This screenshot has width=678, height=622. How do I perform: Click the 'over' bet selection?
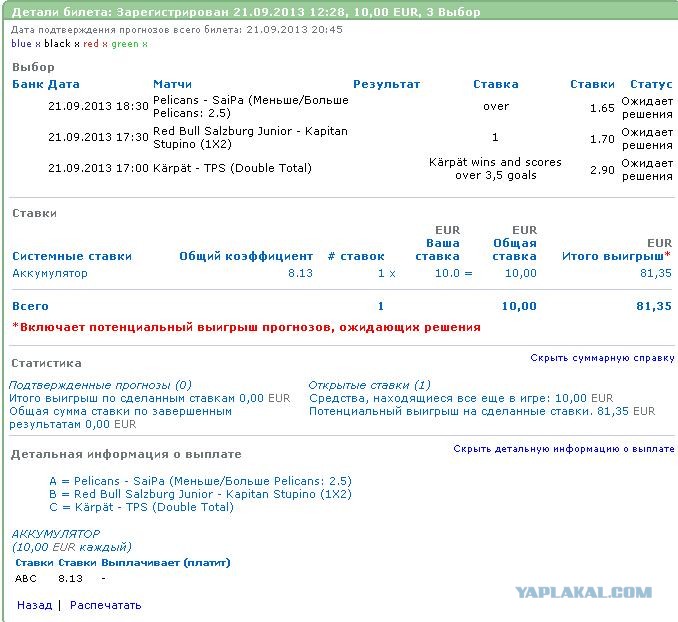tap(496, 106)
